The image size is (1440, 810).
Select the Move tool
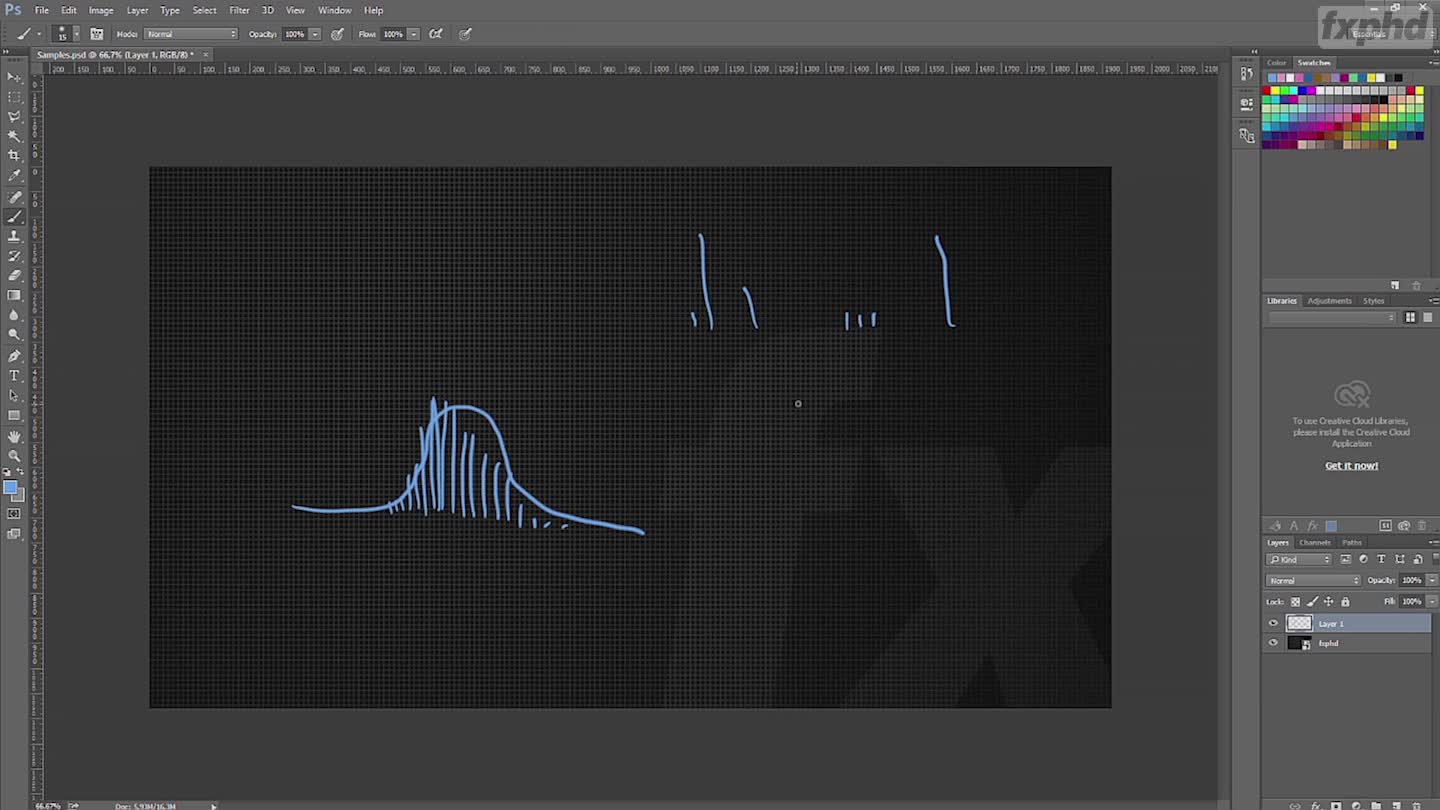click(x=14, y=77)
